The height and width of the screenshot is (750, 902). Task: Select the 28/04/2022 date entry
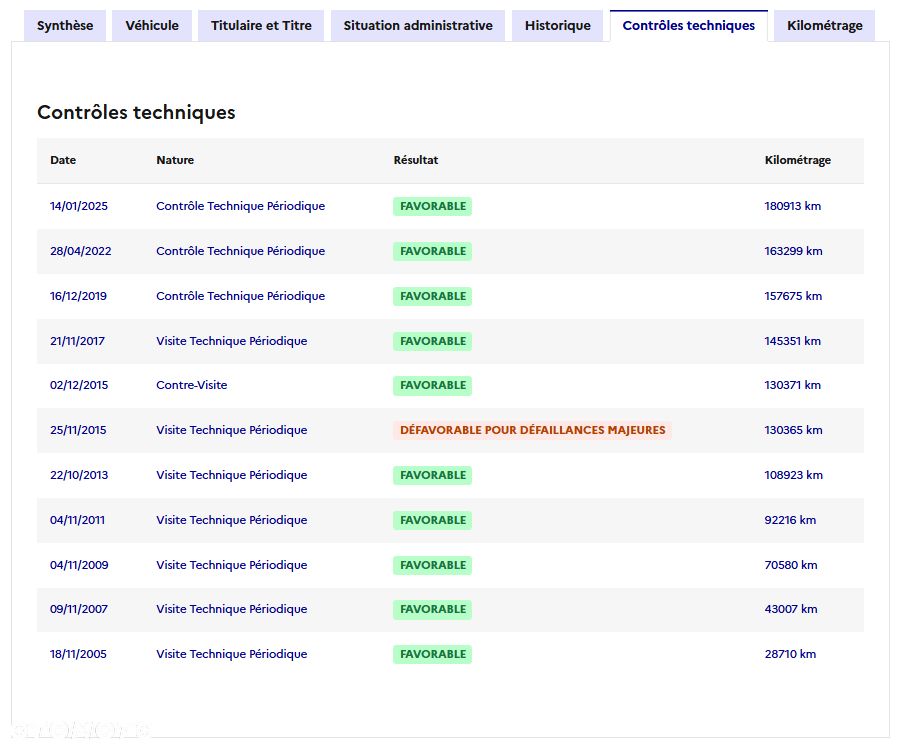coord(81,251)
